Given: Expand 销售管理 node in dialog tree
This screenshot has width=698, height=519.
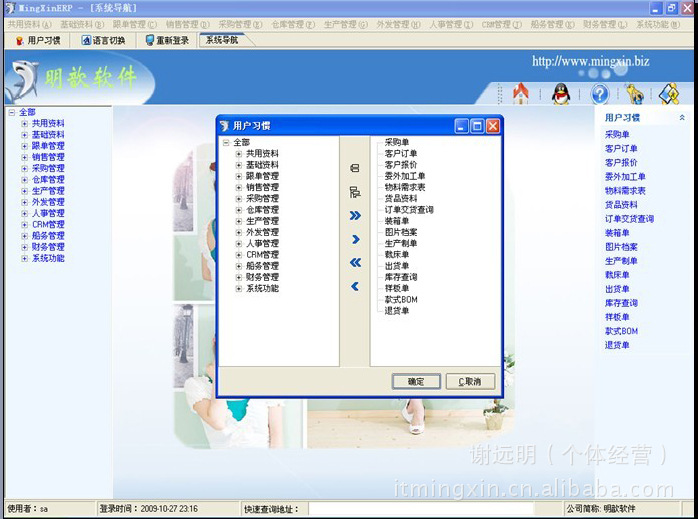Looking at the screenshot, I should pos(239,187).
